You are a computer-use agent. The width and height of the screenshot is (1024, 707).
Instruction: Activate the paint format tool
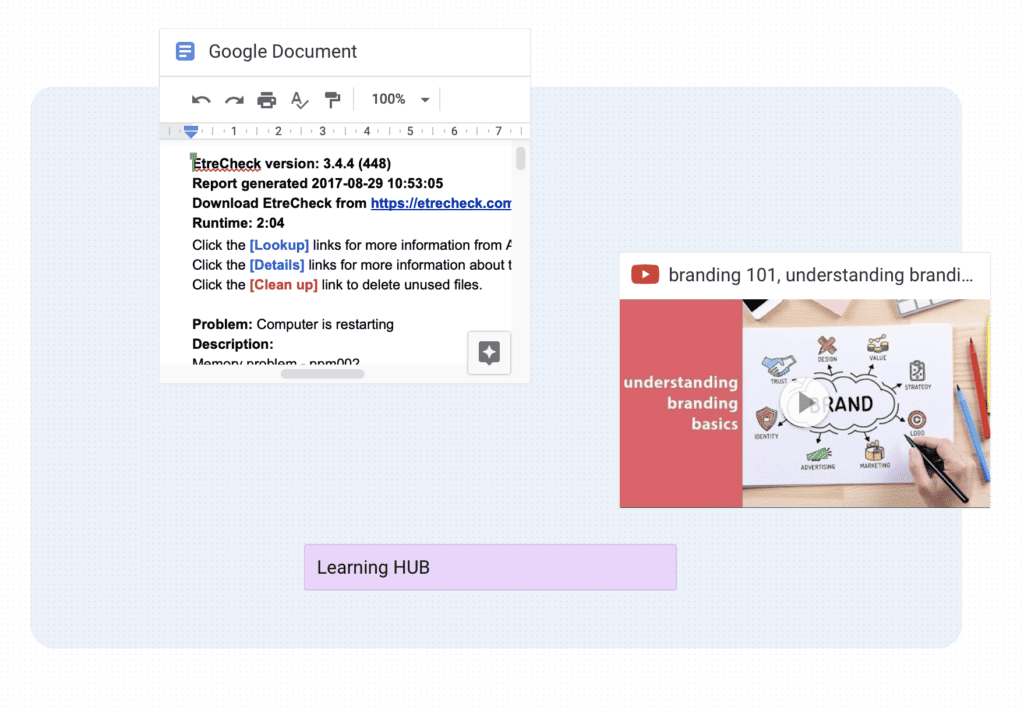pos(332,100)
